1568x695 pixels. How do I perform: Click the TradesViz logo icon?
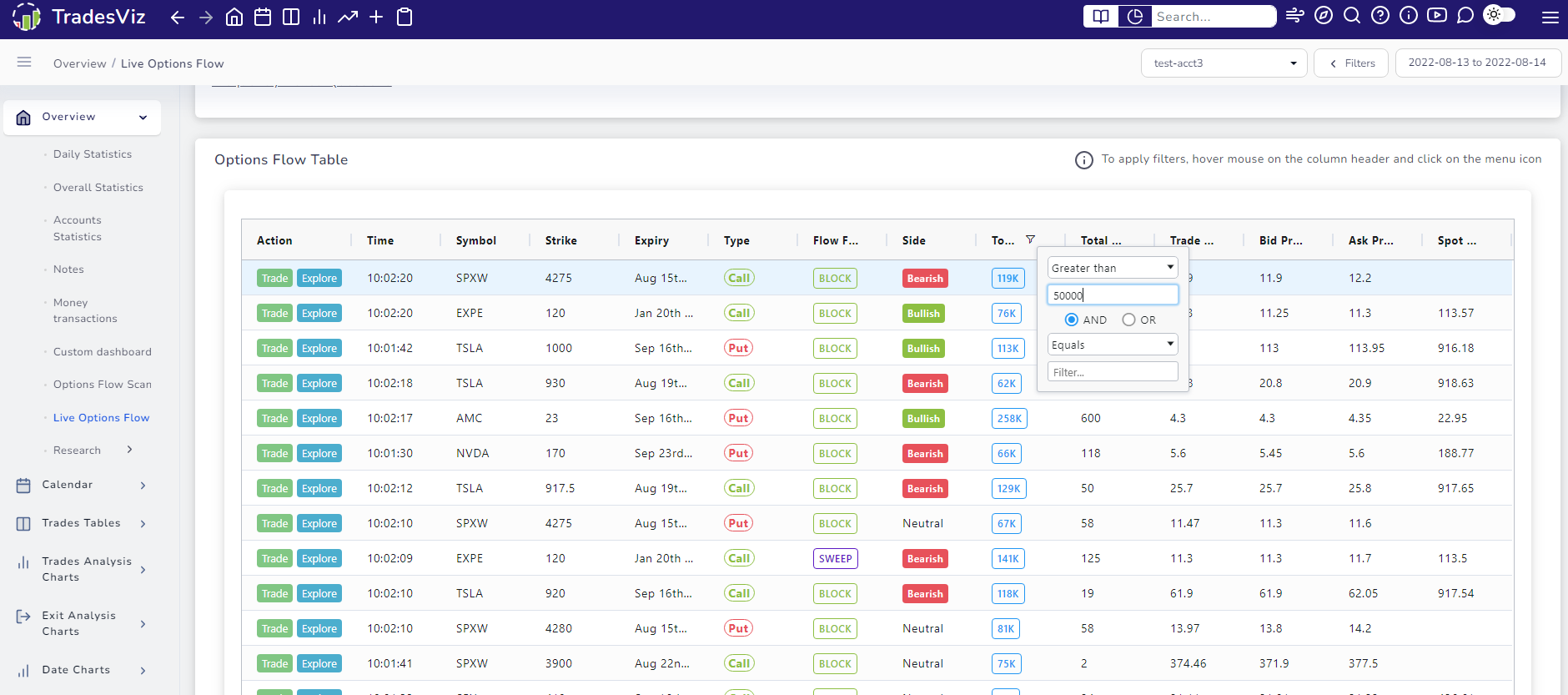(26, 17)
